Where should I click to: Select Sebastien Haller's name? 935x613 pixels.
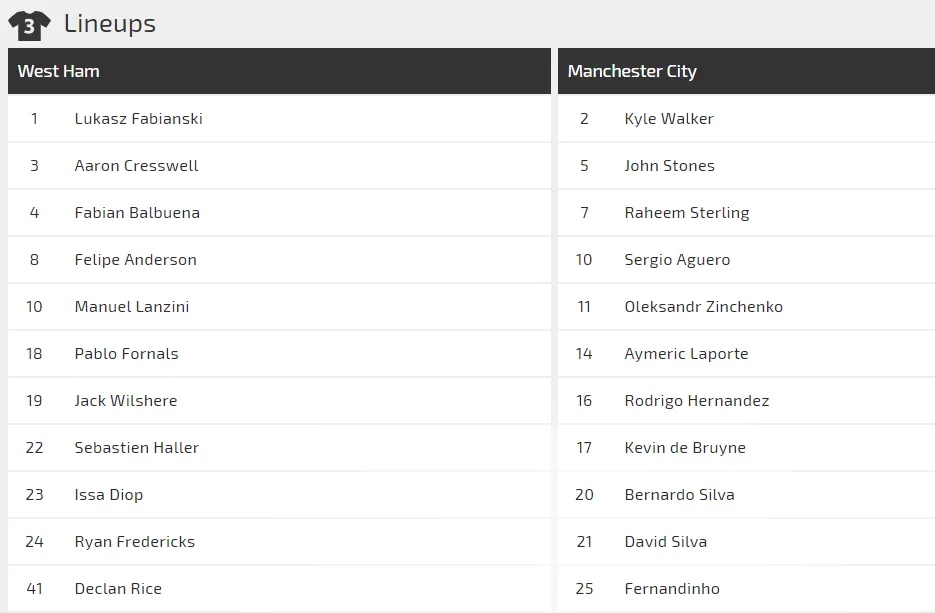pos(136,447)
